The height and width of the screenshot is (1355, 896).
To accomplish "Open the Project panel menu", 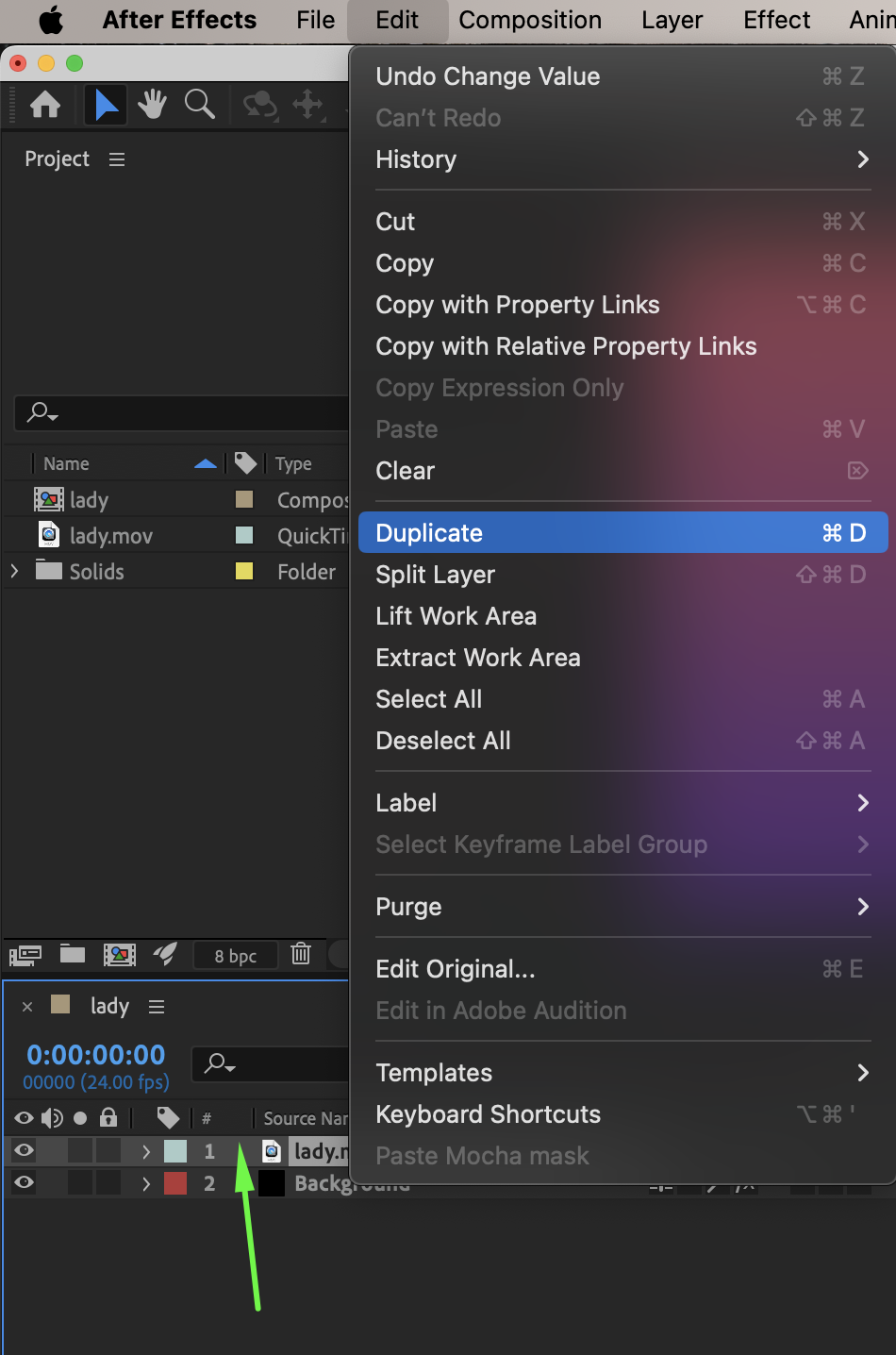I will coord(117,159).
